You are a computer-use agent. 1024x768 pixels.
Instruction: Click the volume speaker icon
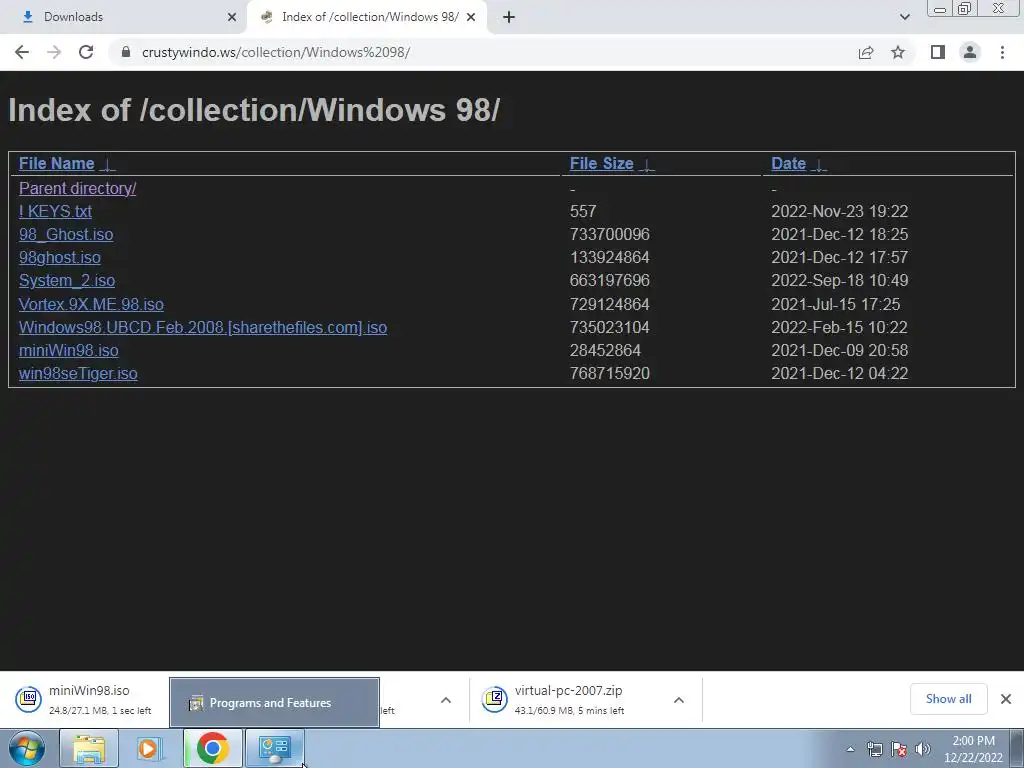923,749
